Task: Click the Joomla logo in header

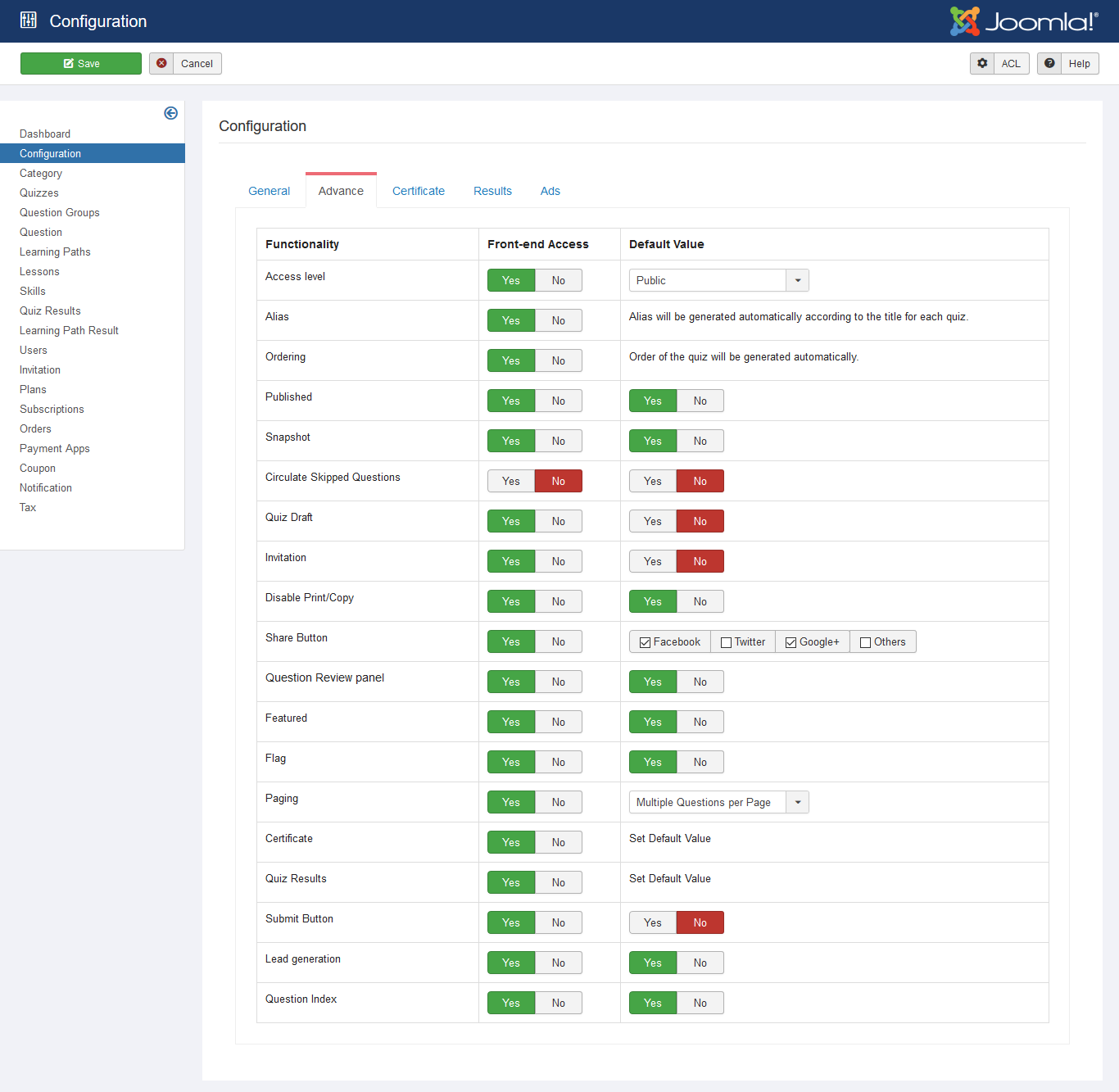Action: [1023, 21]
